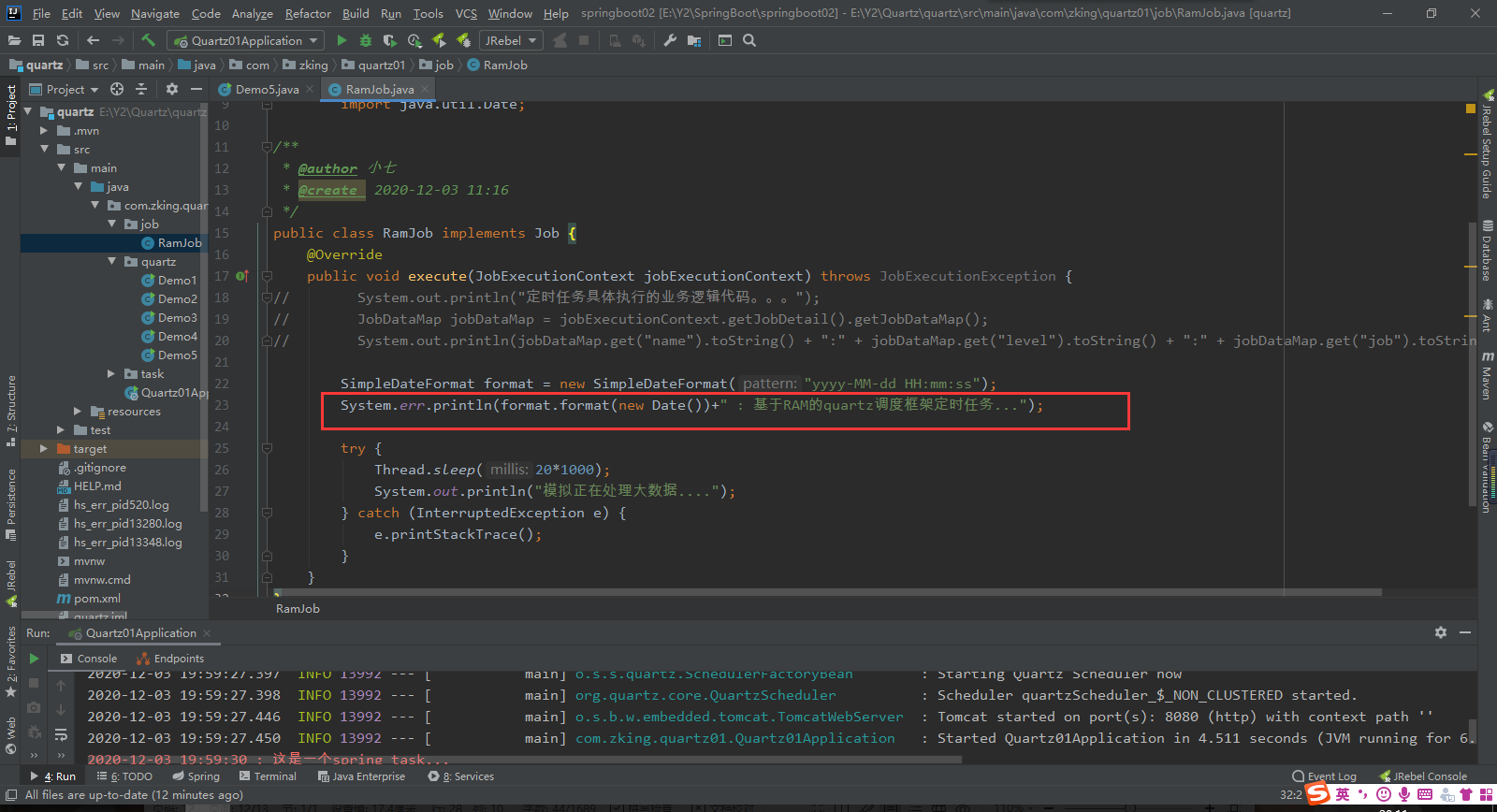Image resolution: width=1497 pixels, height=812 pixels.
Task: Click the Run Anything toolbar icon
Action: [x=725, y=40]
